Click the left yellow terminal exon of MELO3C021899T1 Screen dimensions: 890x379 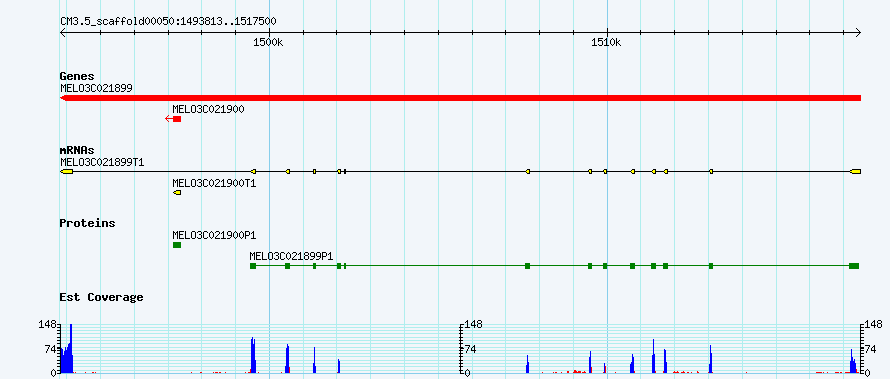click(66, 171)
